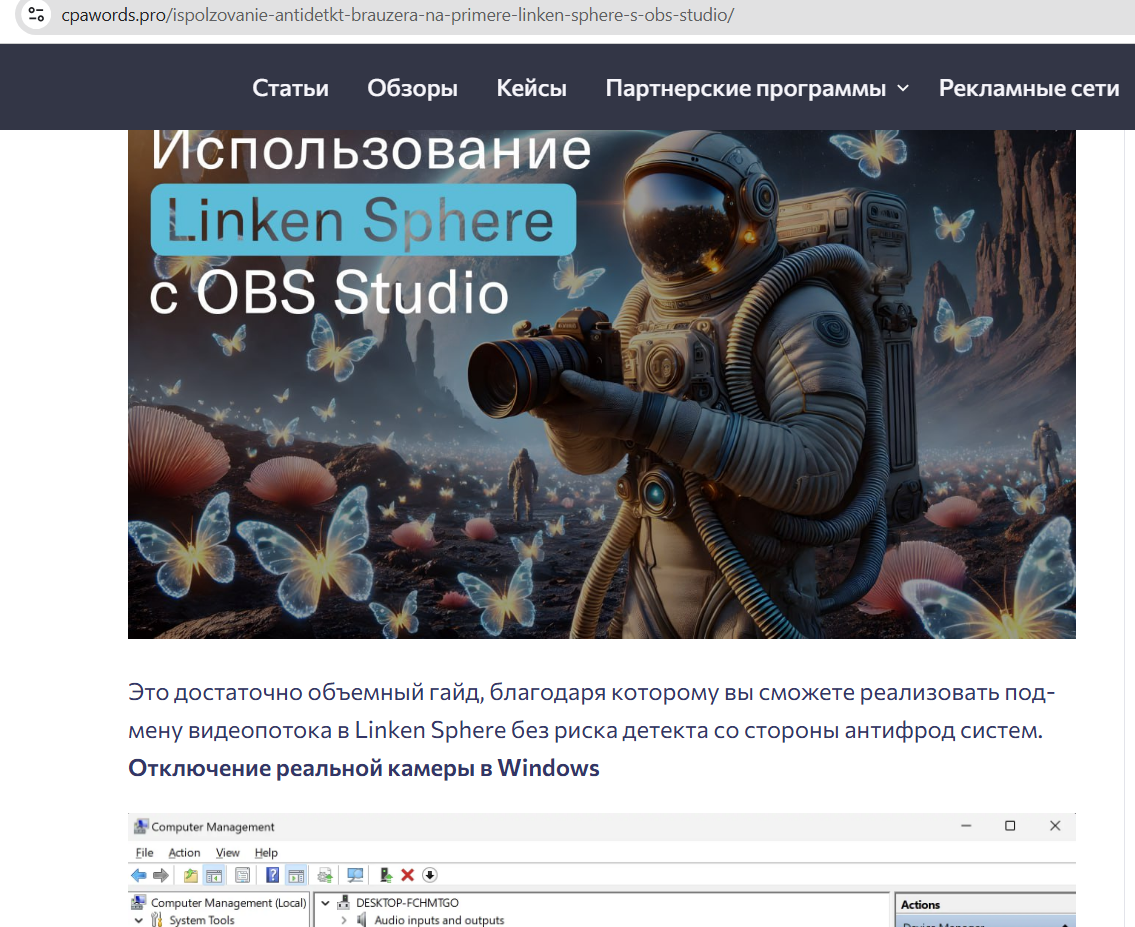The image size is (1135, 927).
Task: Toggle Show/Hide Console Tree icon
Action: (214, 875)
